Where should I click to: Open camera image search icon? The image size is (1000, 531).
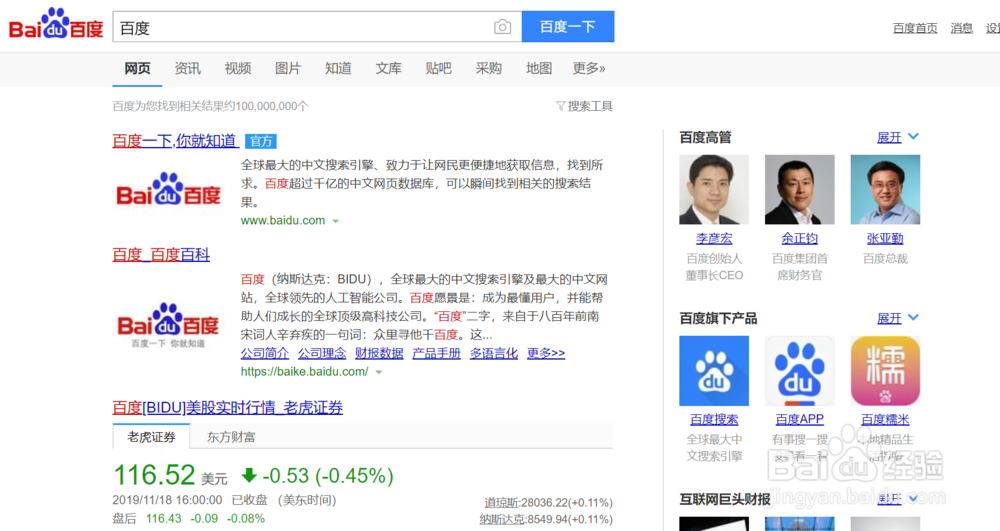(503, 27)
